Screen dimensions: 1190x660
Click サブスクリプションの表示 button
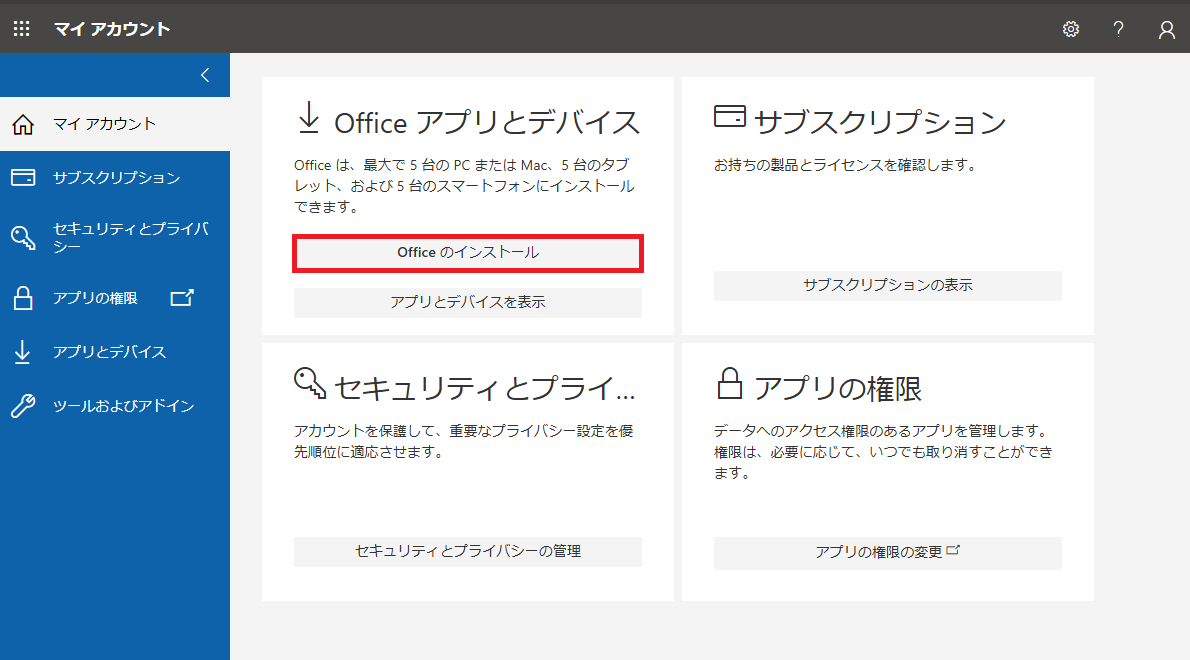(888, 285)
